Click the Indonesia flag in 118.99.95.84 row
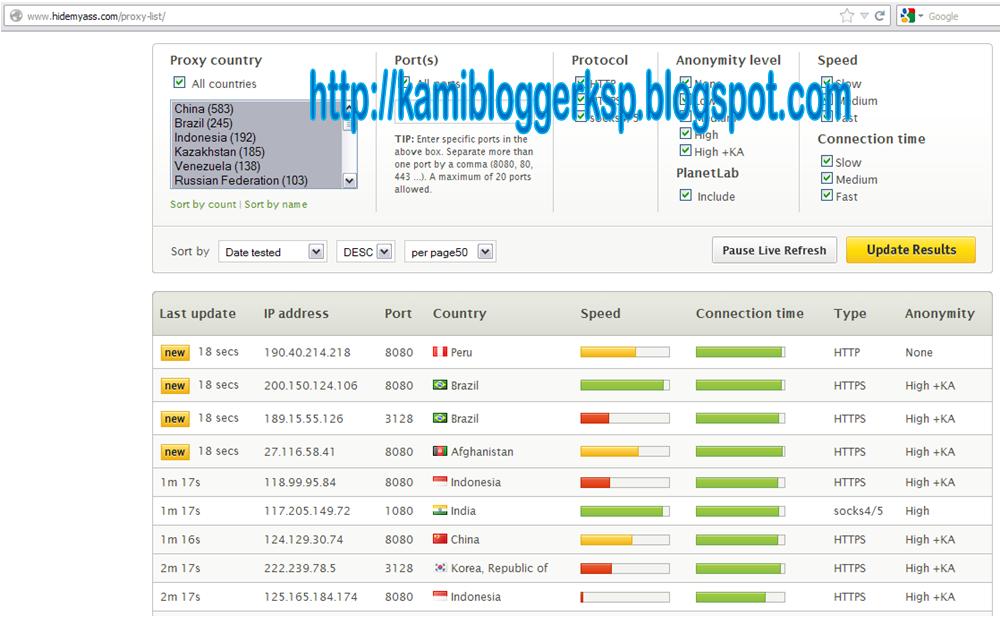 (440, 481)
